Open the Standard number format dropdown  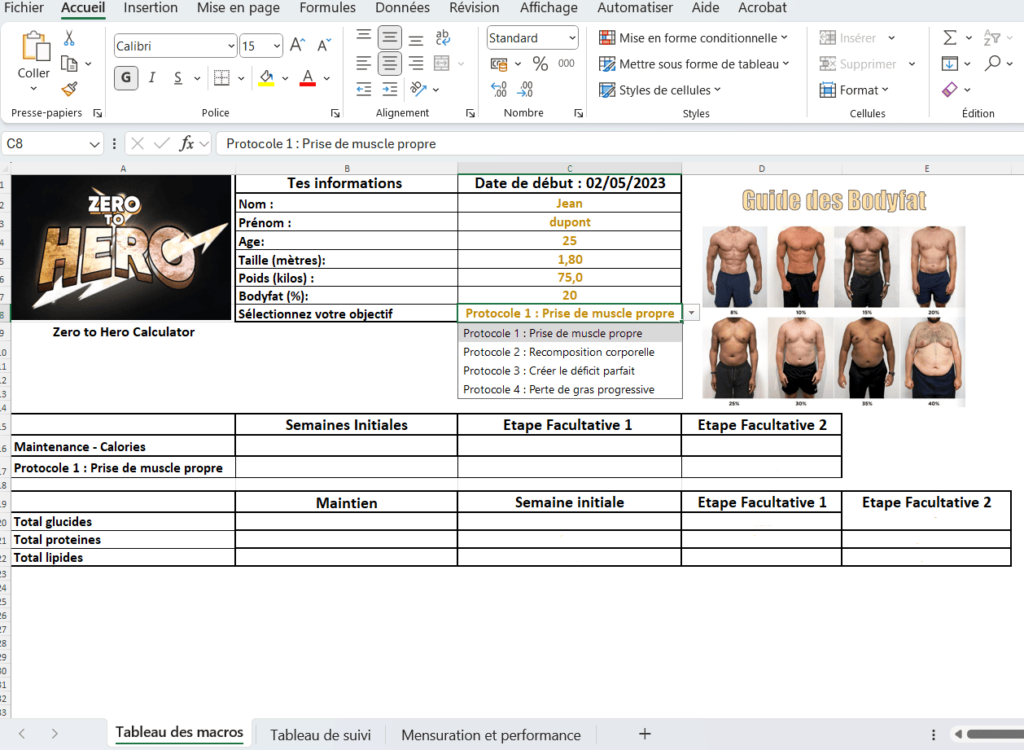(572, 38)
